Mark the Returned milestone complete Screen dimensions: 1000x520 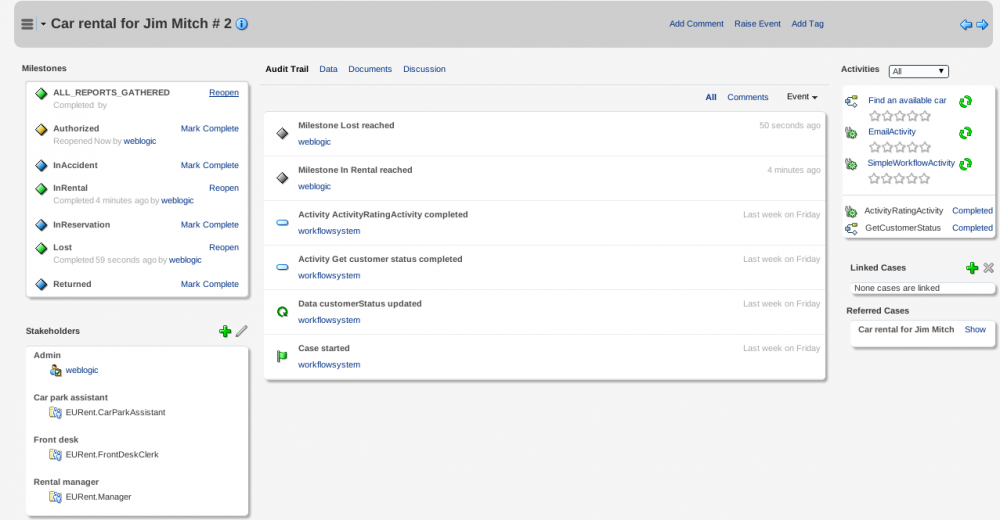pyautogui.click(x=210, y=284)
